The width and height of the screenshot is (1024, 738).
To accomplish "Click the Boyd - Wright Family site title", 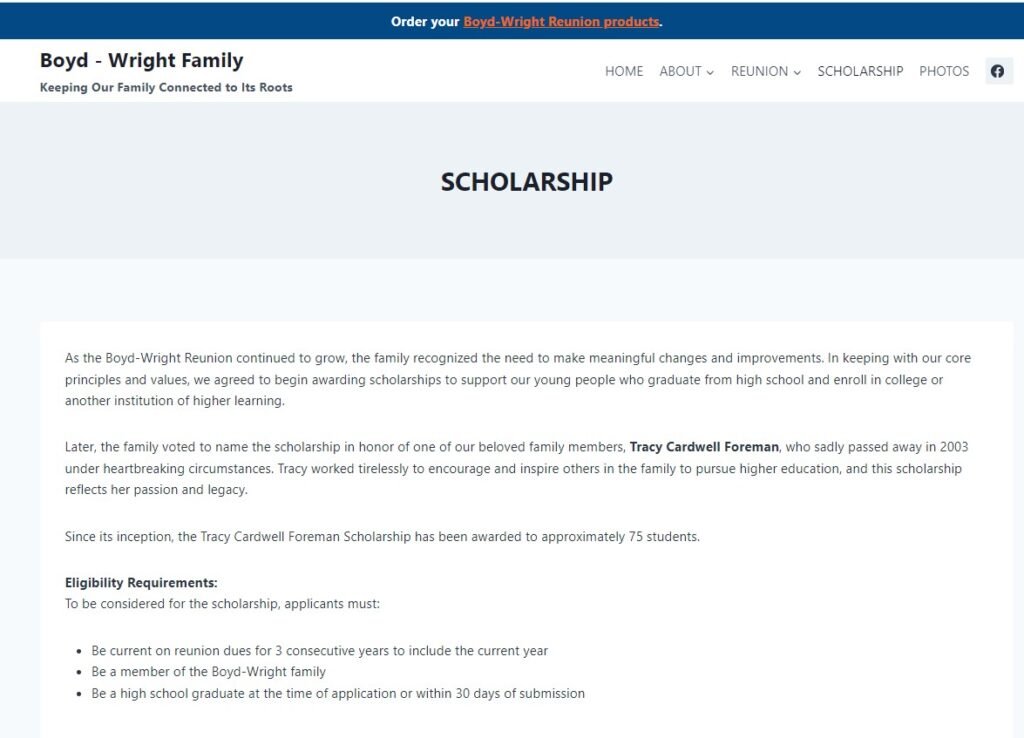I will pos(142,60).
